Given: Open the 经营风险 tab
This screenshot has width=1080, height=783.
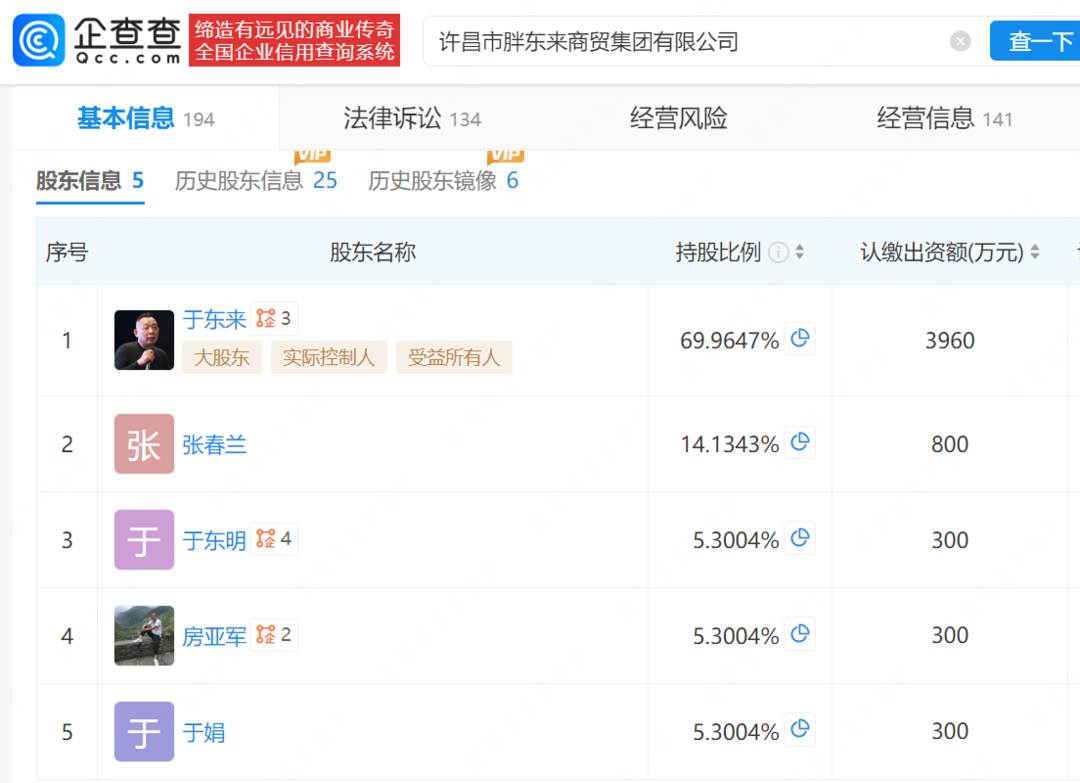Looking at the screenshot, I should coord(678,118).
